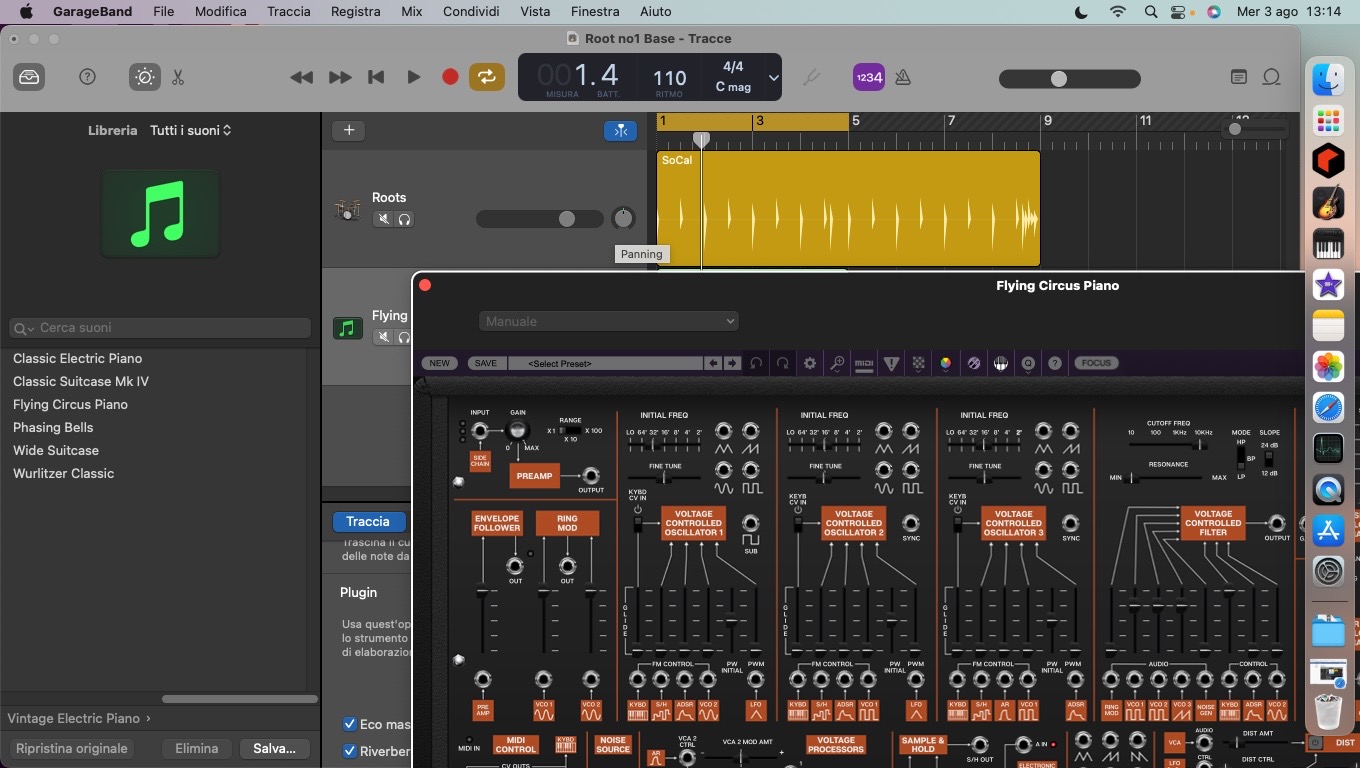Click synth redo arrow icon

(x=783, y=363)
